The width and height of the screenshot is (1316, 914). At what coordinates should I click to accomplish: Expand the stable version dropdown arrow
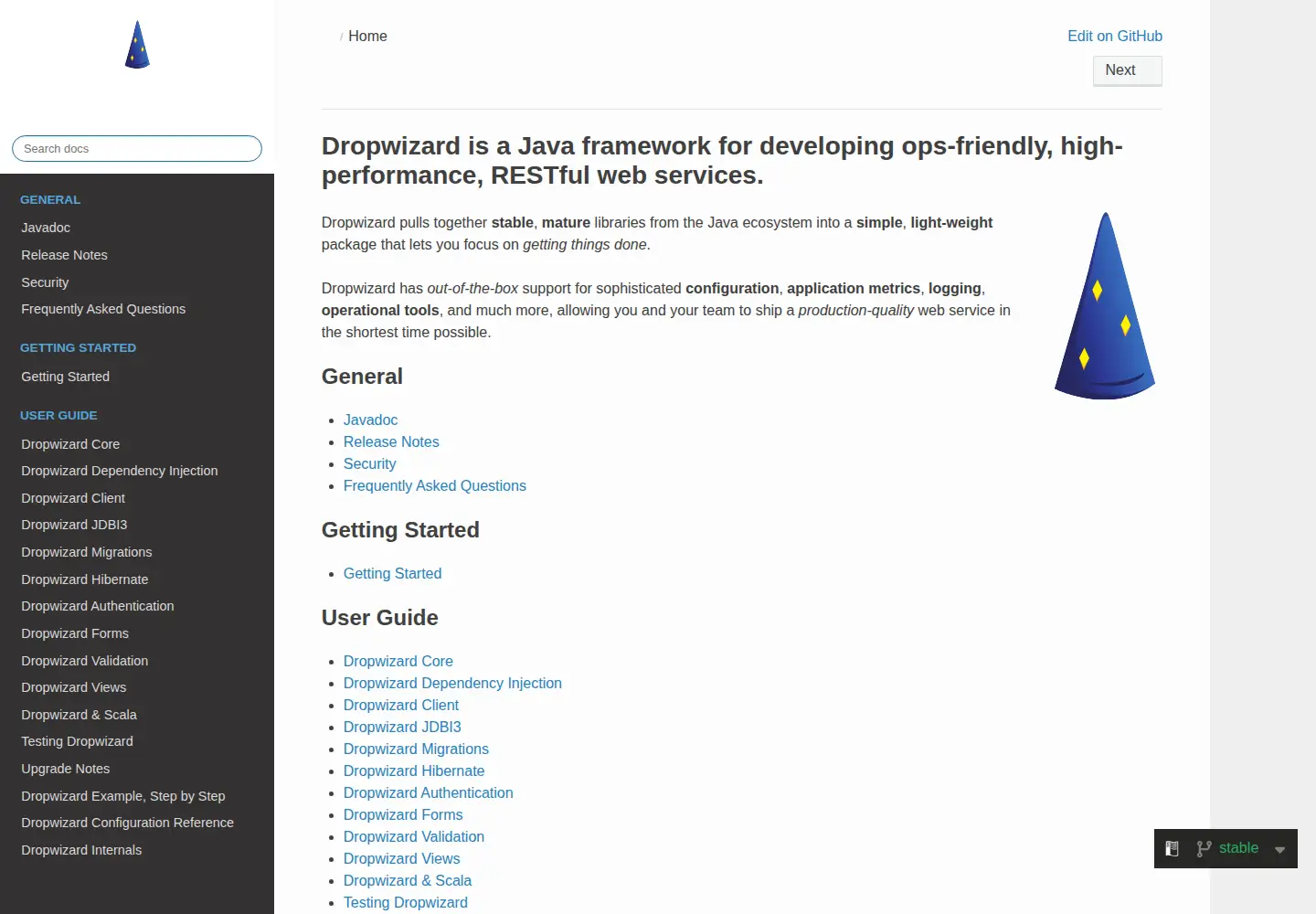point(1279,849)
